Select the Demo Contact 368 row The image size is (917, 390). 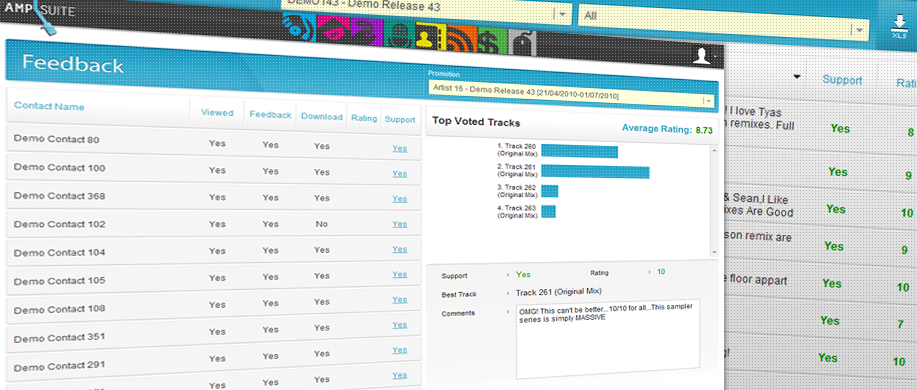point(213,196)
